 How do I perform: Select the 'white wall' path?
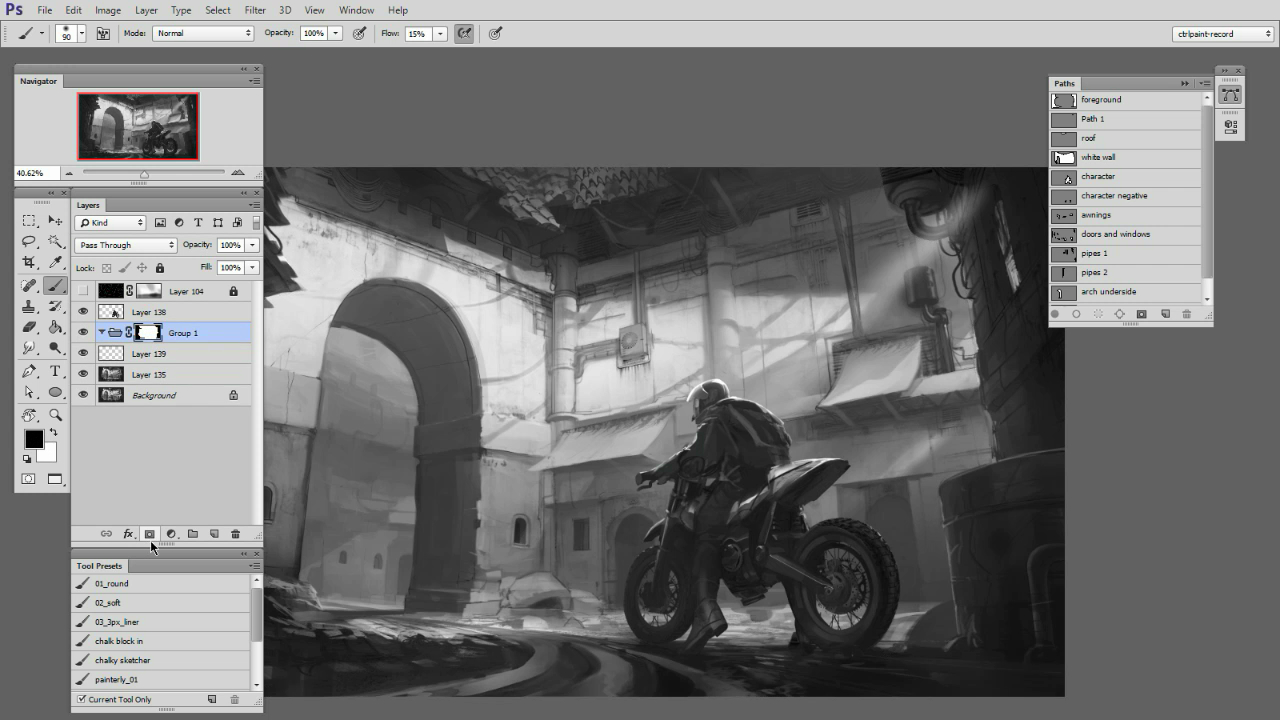point(1125,157)
